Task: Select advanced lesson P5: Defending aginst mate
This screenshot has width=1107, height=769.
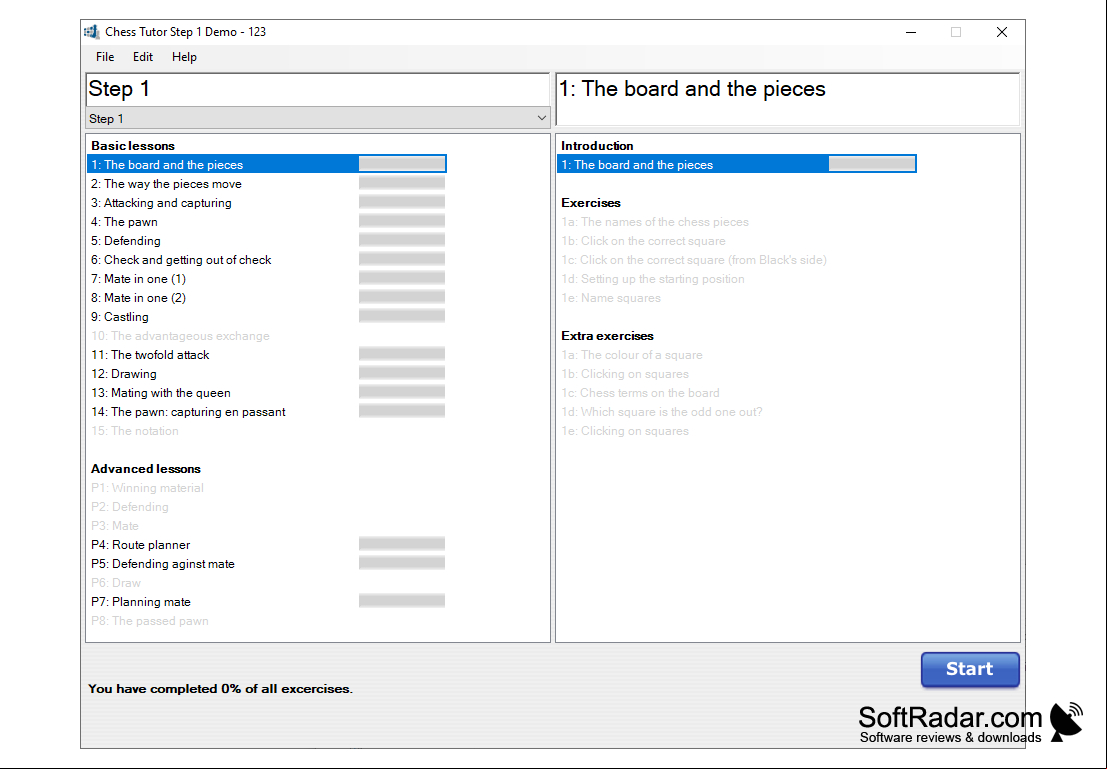Action: click(x=163, y=564)
